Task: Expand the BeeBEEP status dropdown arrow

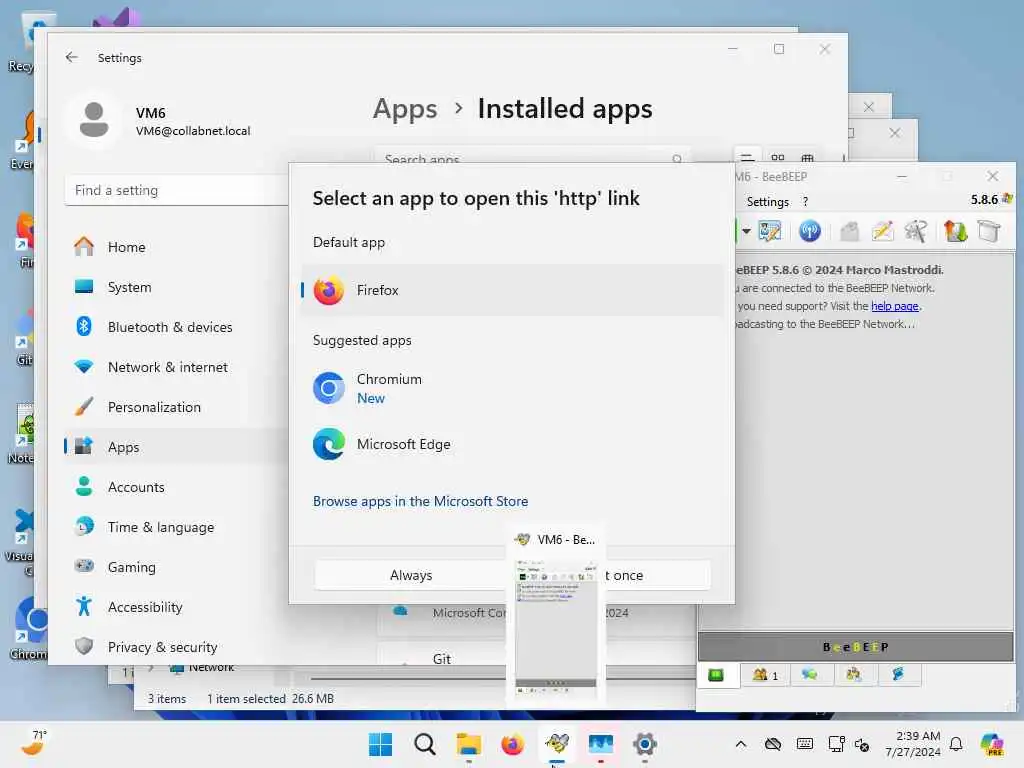Action: pyautogui.click(x=746, y=231)
